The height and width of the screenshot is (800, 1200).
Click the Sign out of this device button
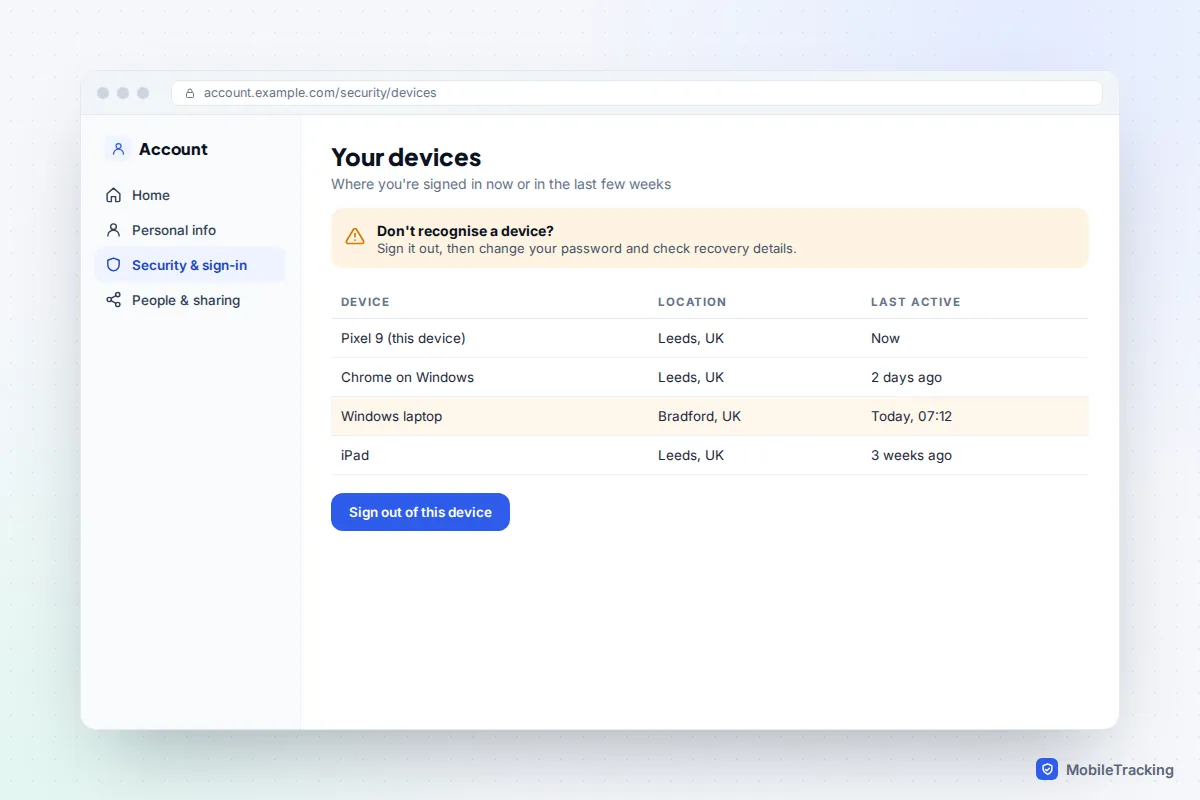coord(420,512)
